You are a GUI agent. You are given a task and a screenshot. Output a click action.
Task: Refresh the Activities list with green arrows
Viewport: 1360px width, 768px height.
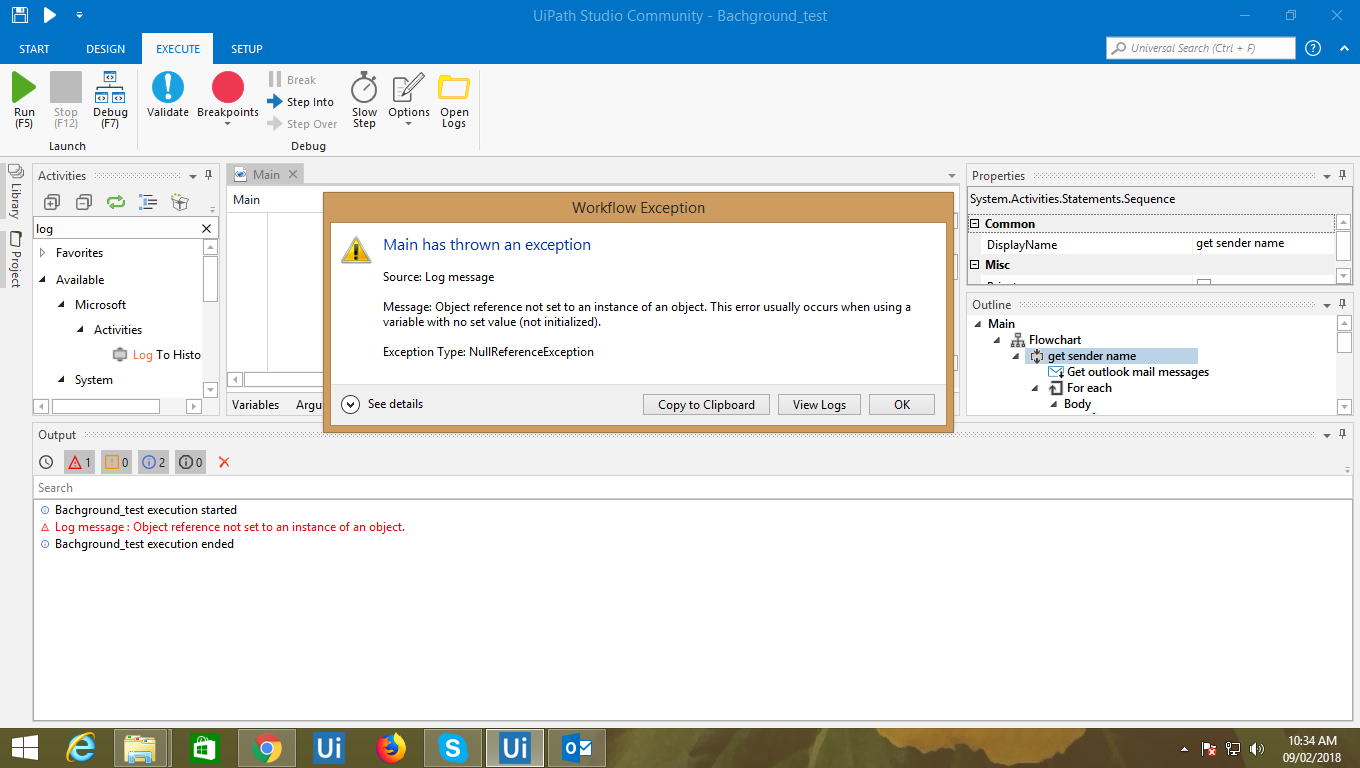[116, 202]
